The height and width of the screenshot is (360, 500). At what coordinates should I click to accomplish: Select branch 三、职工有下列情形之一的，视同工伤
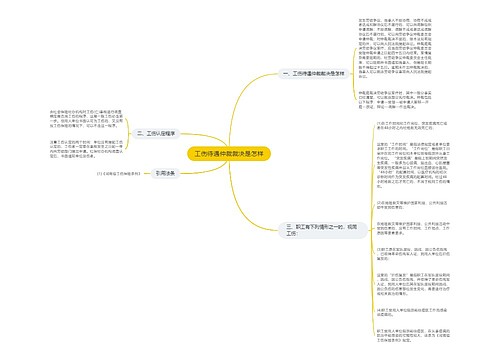322,230
